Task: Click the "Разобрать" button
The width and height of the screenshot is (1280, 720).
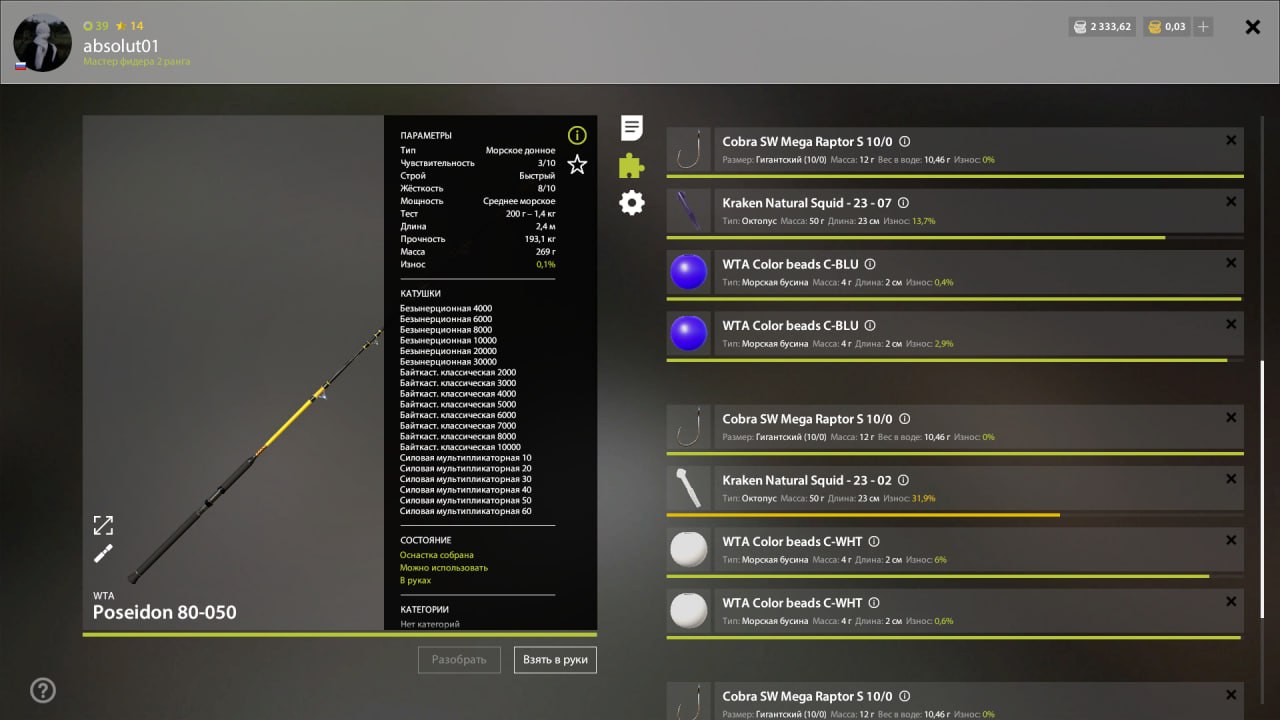Action: click(459, 660)
